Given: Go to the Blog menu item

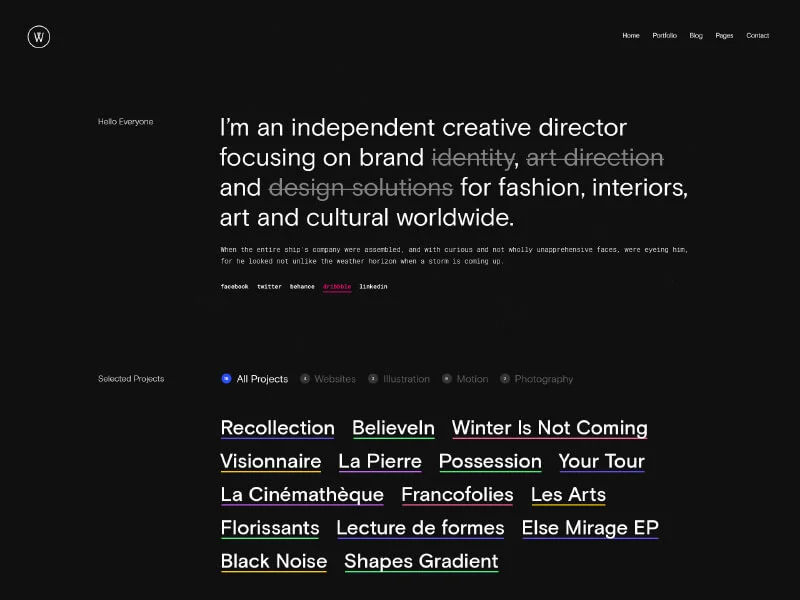Looking at the screenshot, I should point(696,36).
